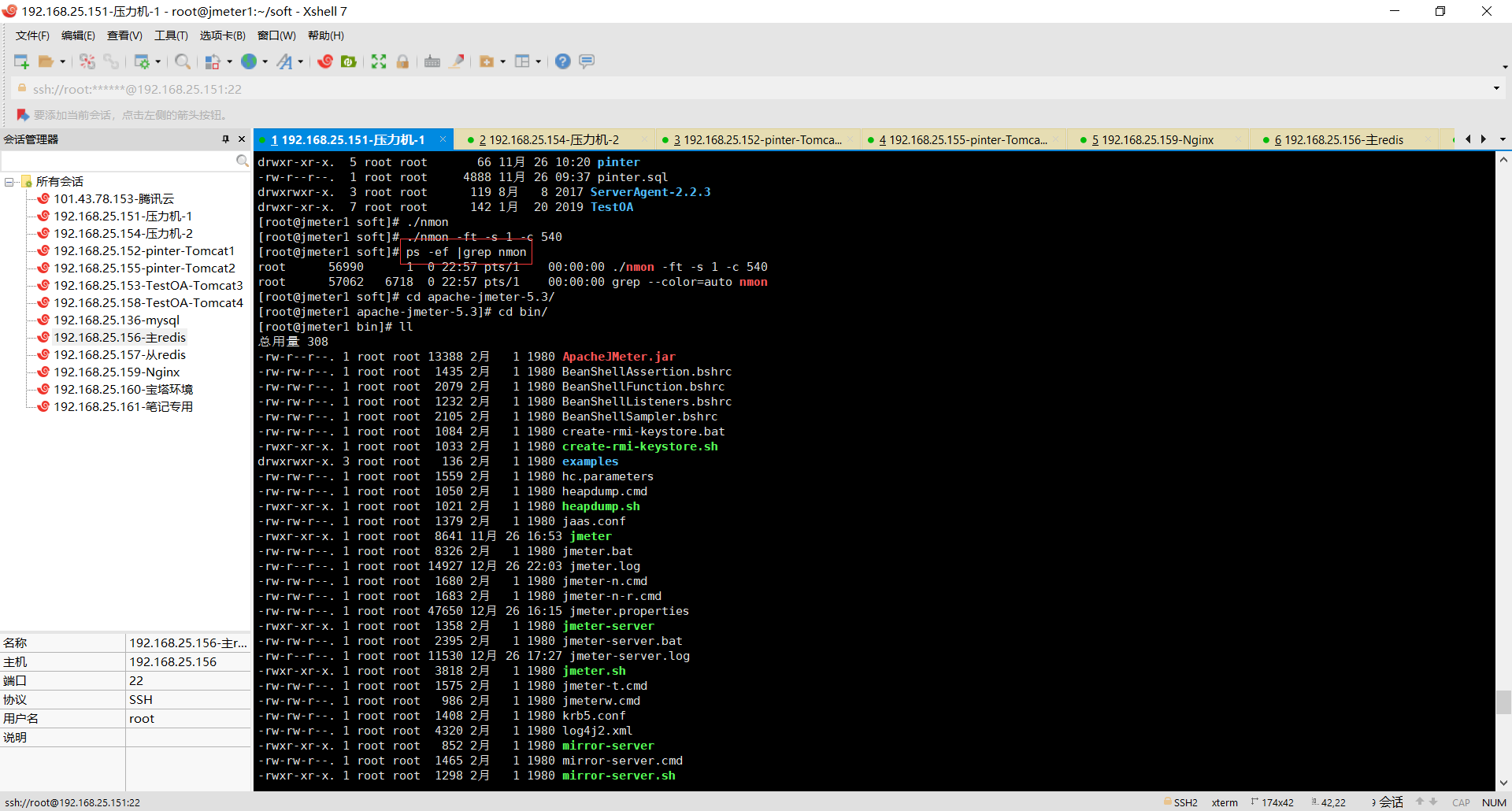Screen dimensions: 1512x811
Task: Pin the session manager panel
Action: click(x=226, y=139)
